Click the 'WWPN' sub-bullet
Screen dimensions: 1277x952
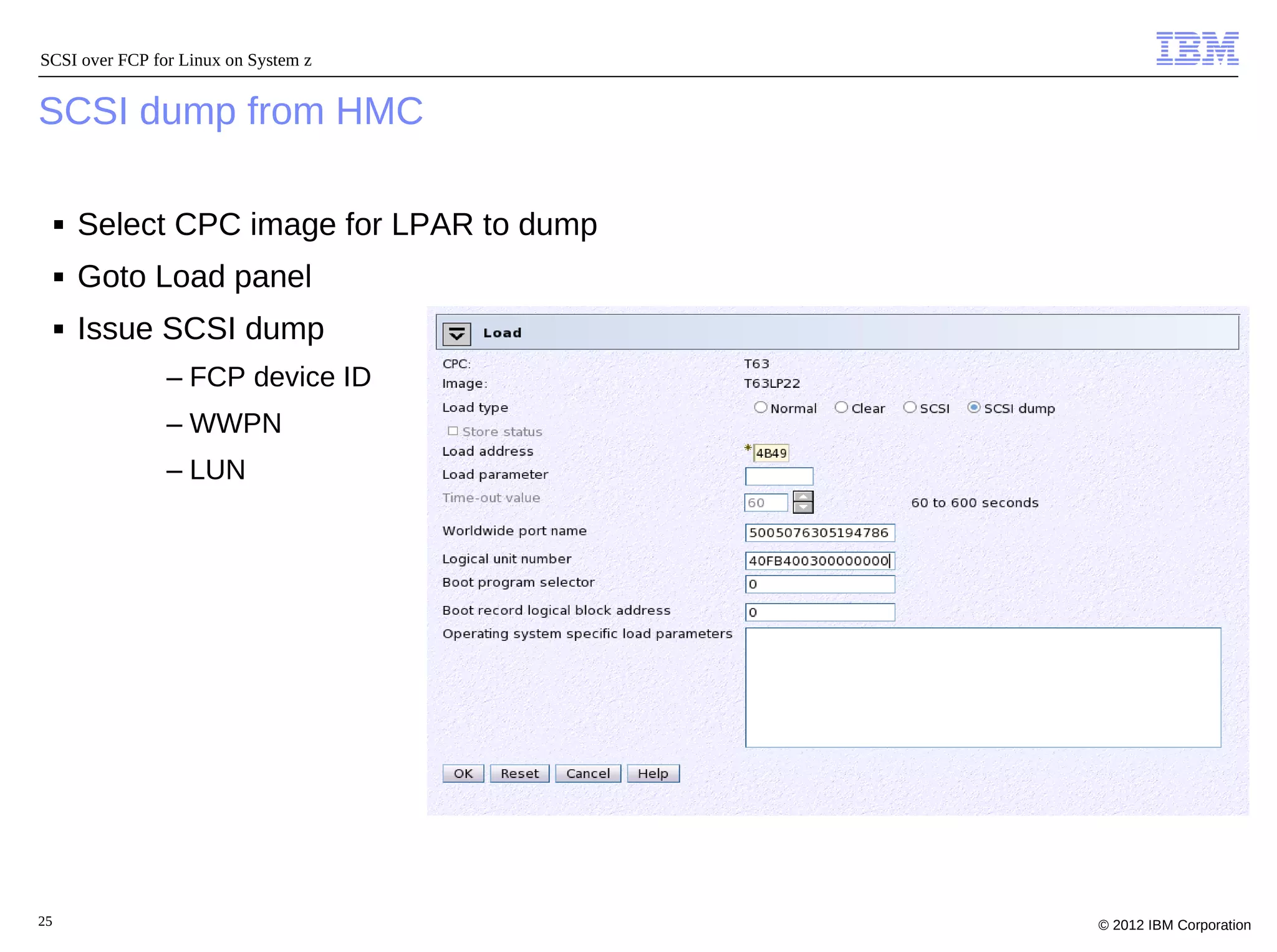coord(235,423)
